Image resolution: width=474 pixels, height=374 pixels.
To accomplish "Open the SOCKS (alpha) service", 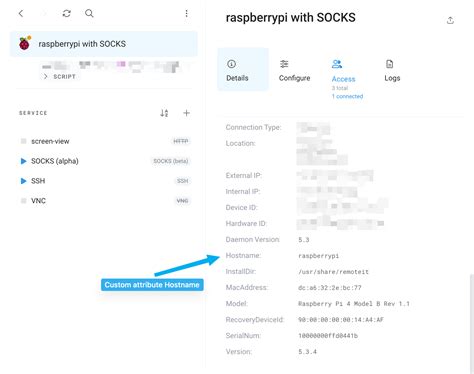I will [x=105, y=161].
